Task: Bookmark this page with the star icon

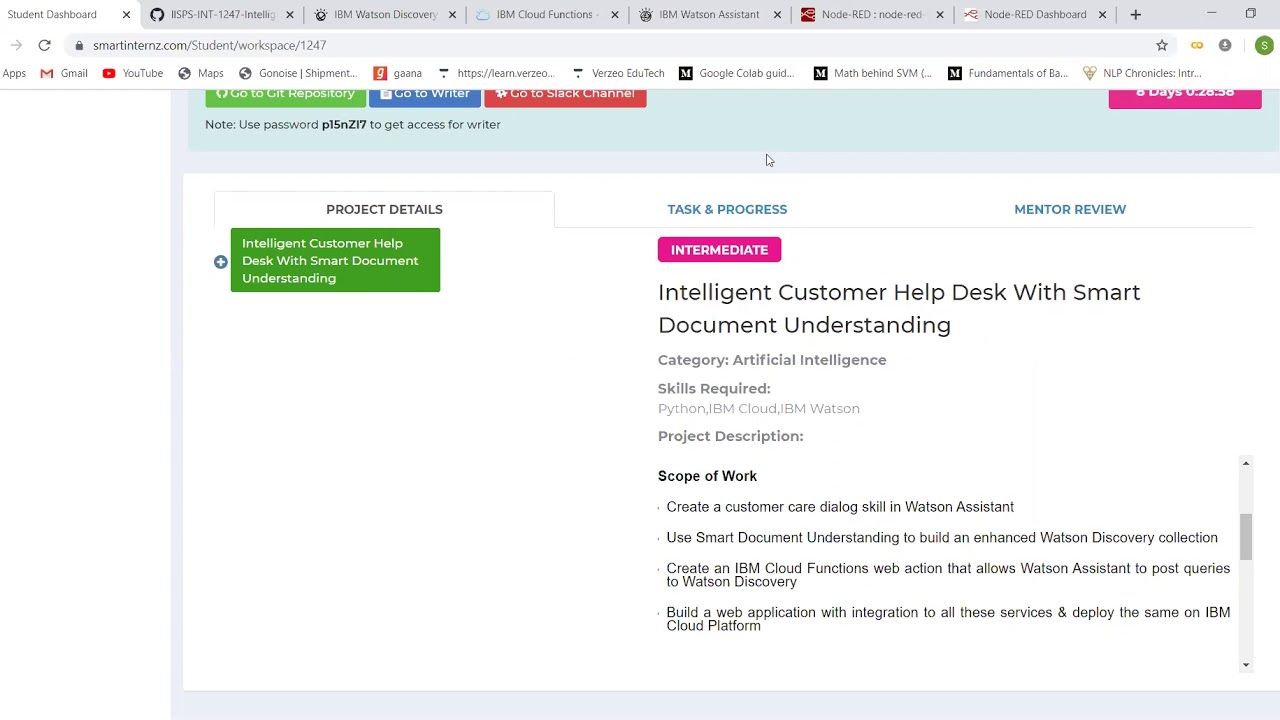Action: [1162, 45]
